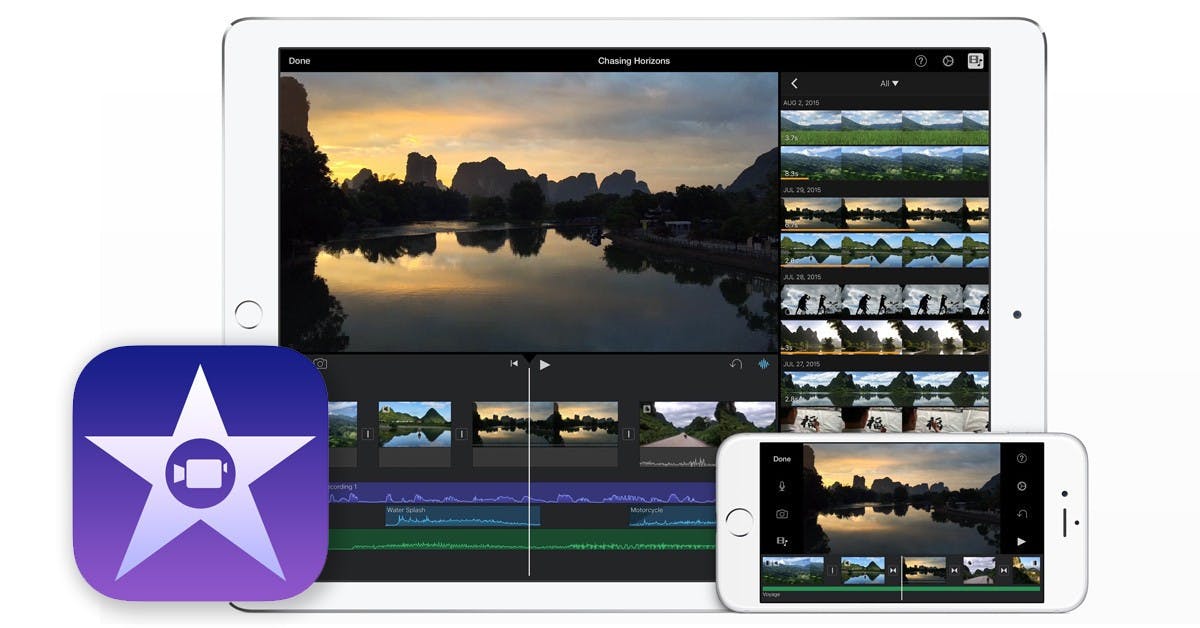The height and width of the screenshot is (628, 1200).
Task: Click the iPad timeline playhead line
Action: (529, 470)
